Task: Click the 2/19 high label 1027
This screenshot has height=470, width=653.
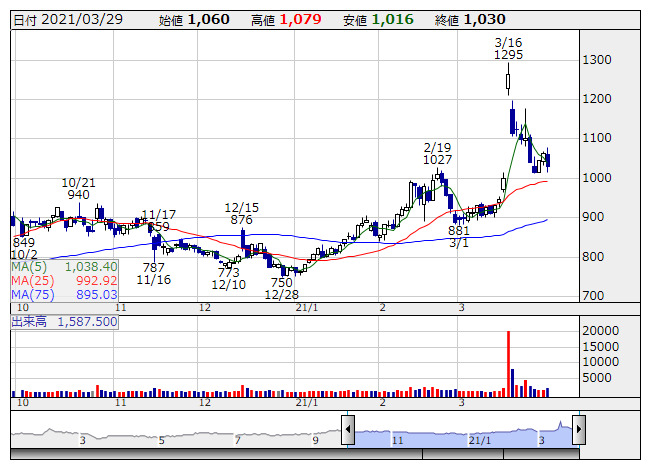Action: 438,160
